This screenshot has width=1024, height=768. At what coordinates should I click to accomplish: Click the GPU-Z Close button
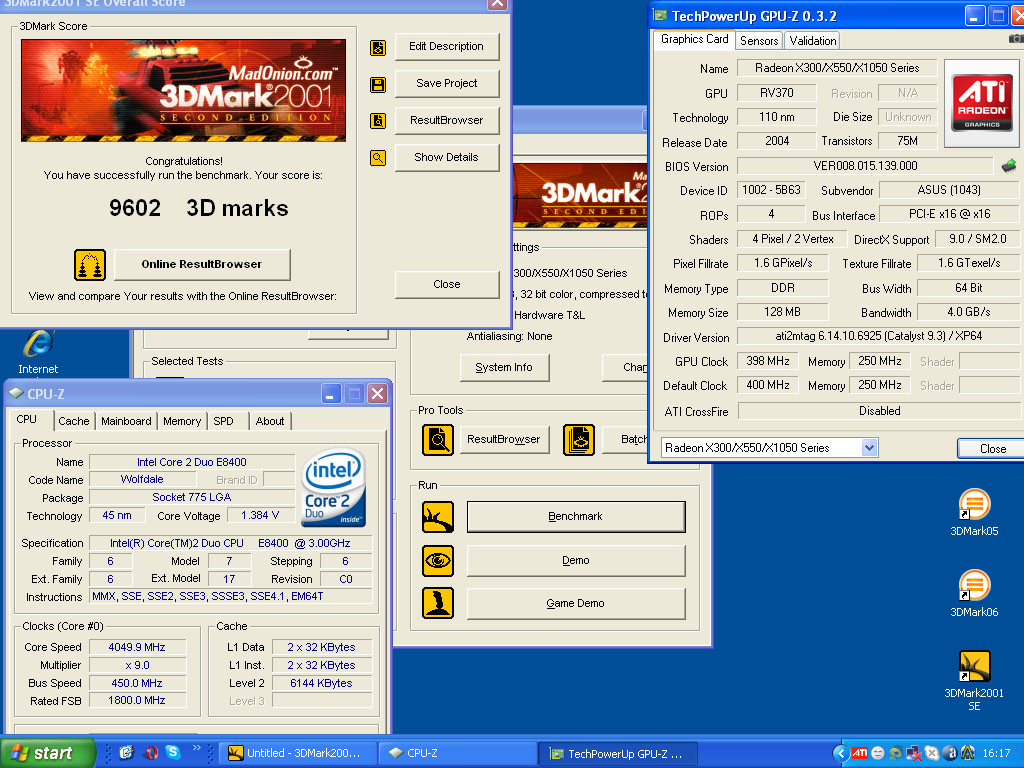(991, 449)
